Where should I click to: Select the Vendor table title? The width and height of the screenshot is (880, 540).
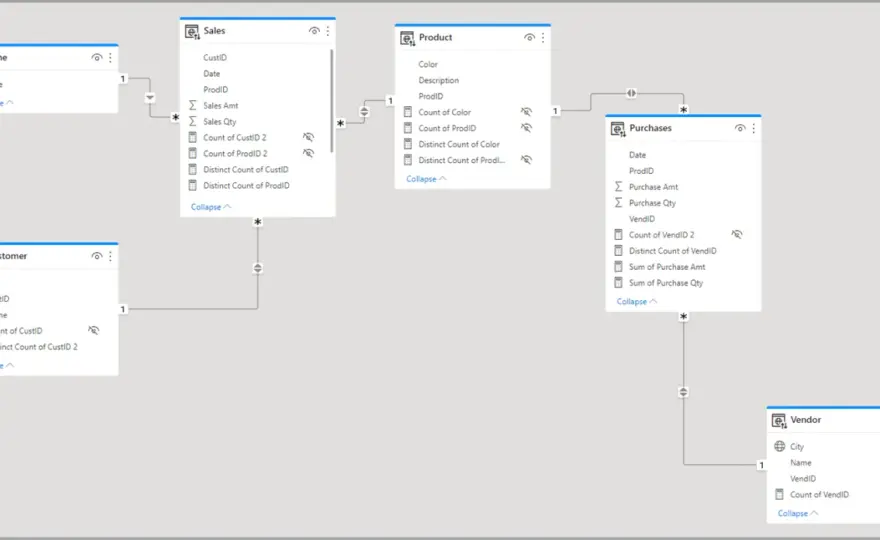(806, 420)
